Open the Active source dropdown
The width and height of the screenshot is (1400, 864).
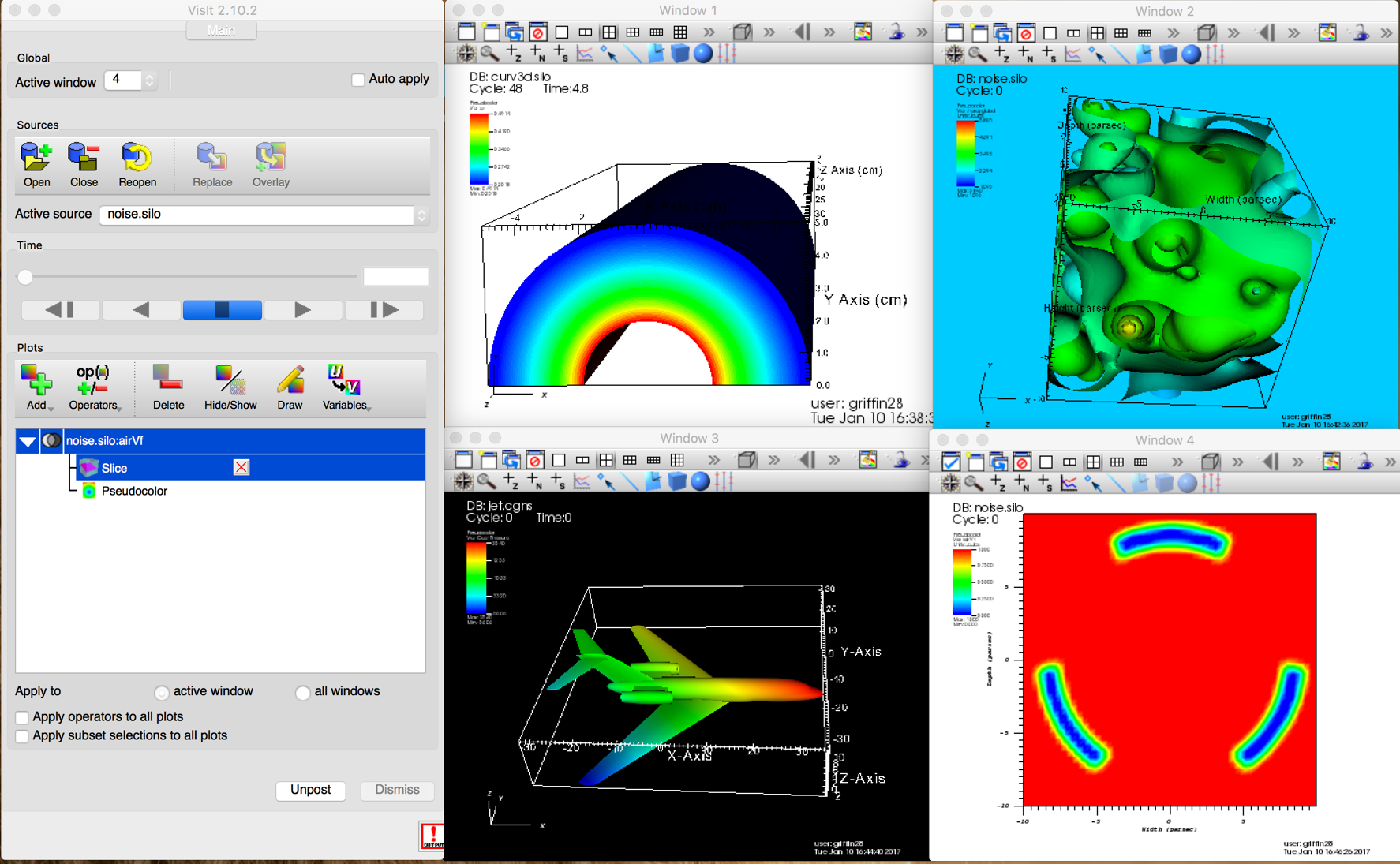click(x=264, y=215)
